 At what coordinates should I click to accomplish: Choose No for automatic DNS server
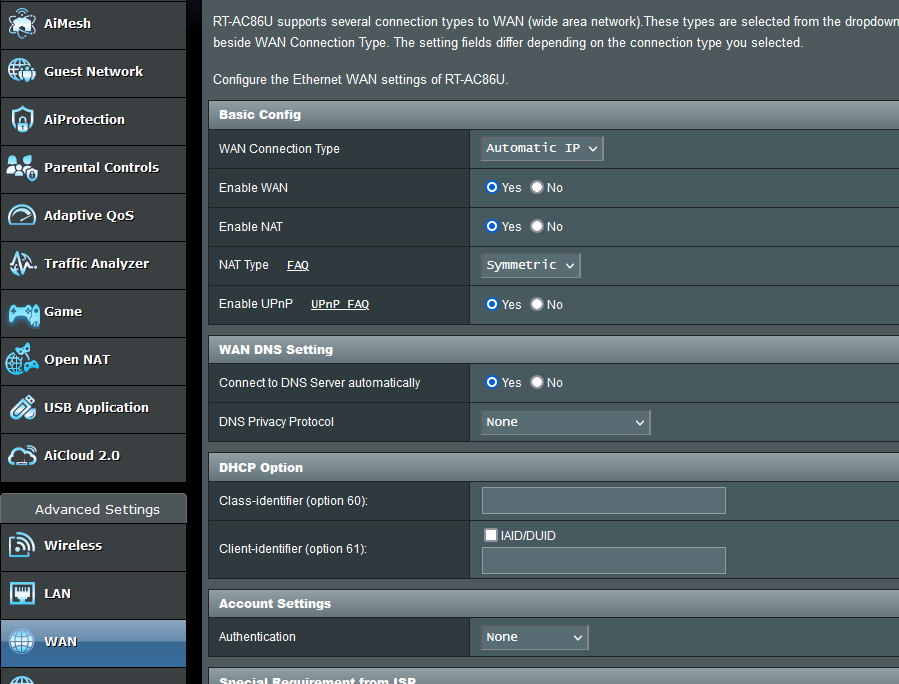pos(537,382)
